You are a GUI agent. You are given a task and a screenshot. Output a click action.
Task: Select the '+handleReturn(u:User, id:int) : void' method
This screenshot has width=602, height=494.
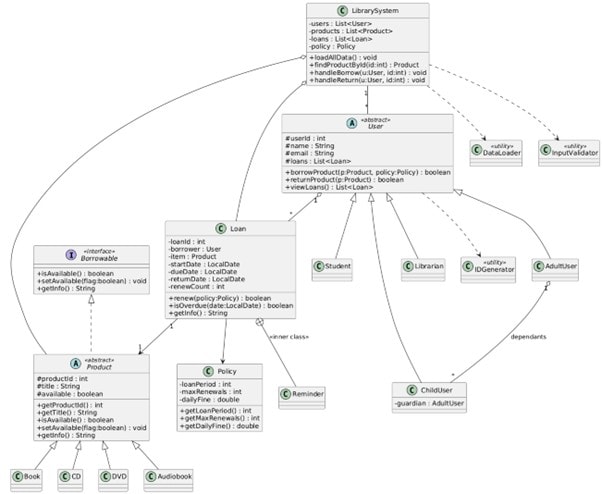(x=367, y=80)
